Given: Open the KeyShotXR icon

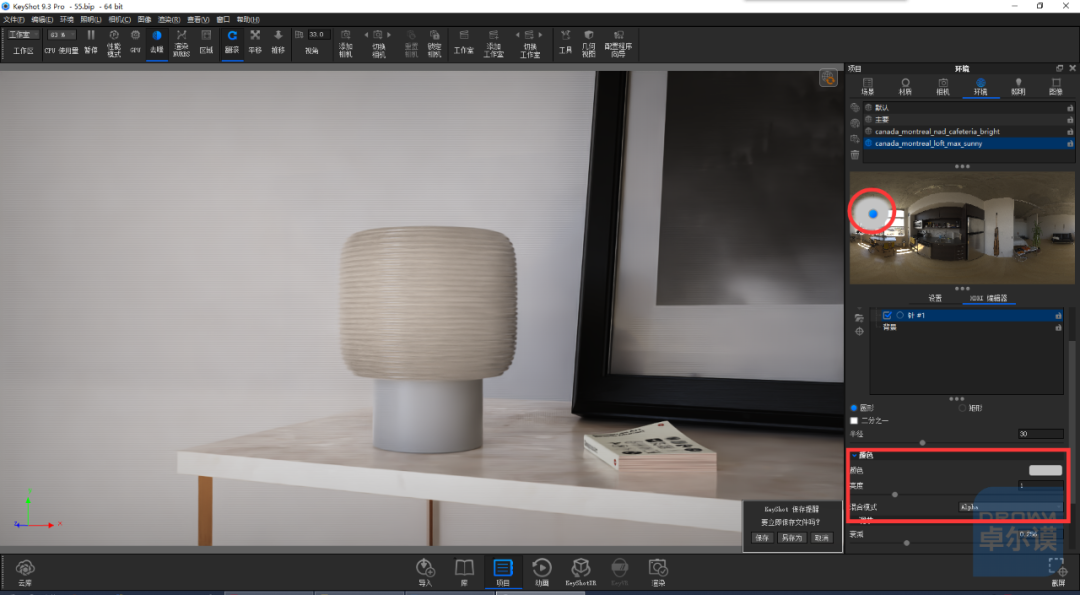Looking at the screenshot, I should tap(581, 568).
